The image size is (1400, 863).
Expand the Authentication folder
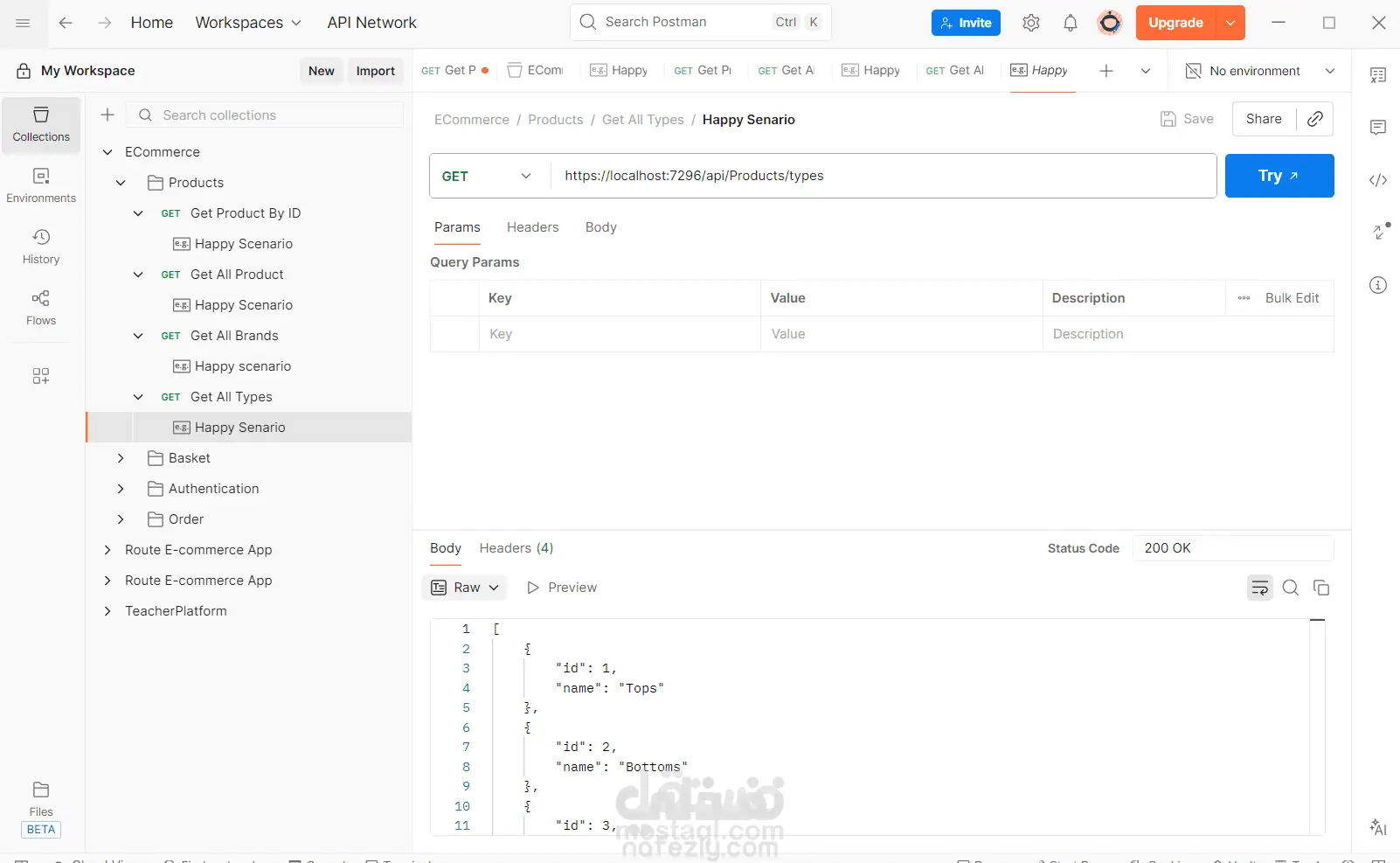(x=121, y=489)
